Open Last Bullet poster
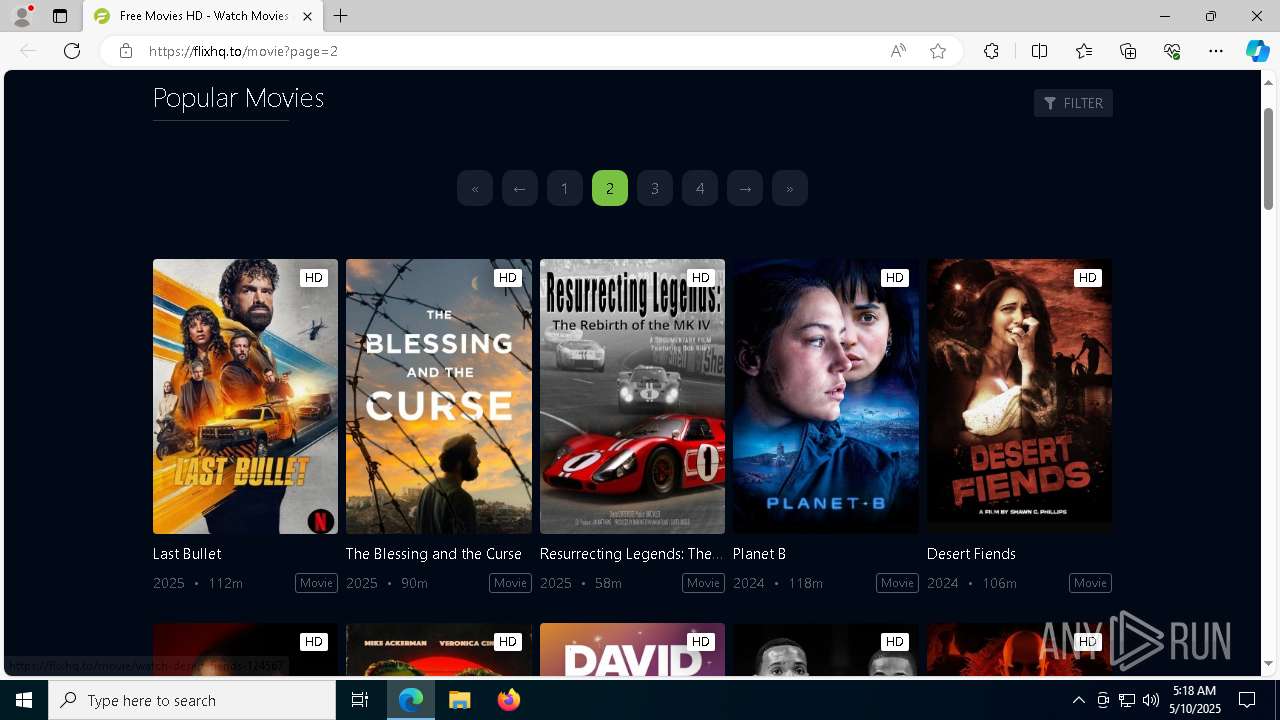Image resolution: width=1280 pixels, height=720 pixels. tap(245, 396)
